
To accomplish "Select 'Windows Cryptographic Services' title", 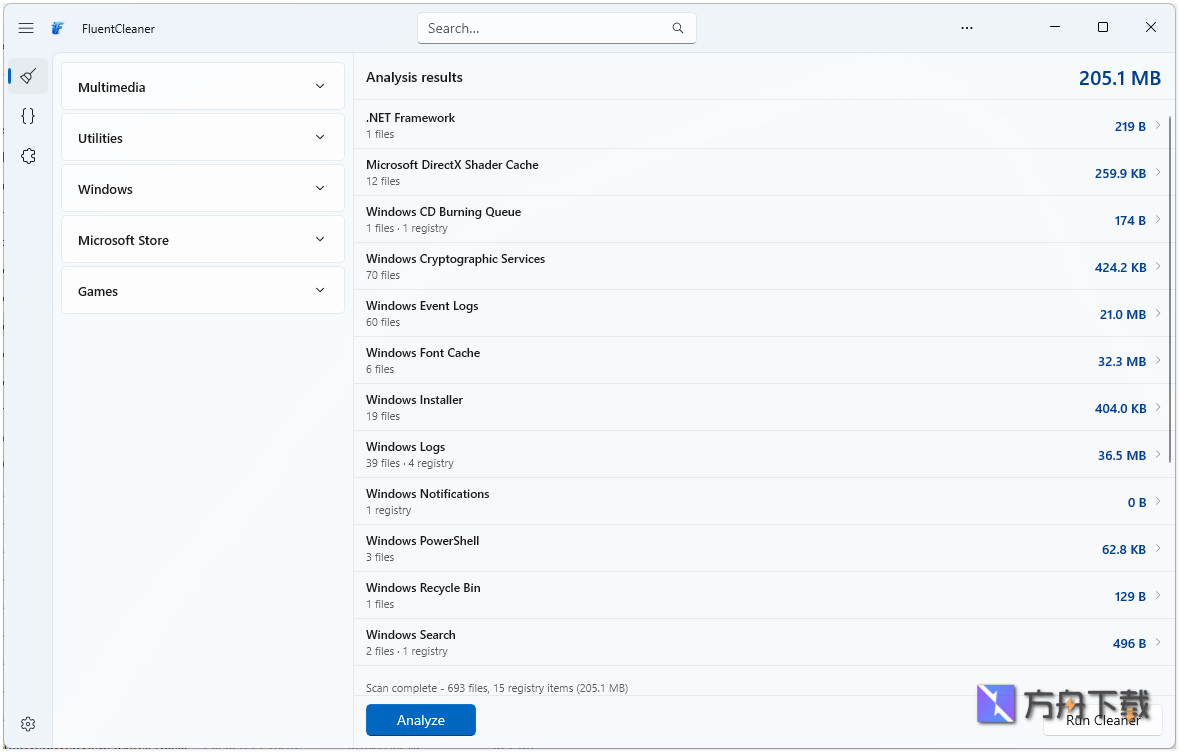I will point(455,259).
